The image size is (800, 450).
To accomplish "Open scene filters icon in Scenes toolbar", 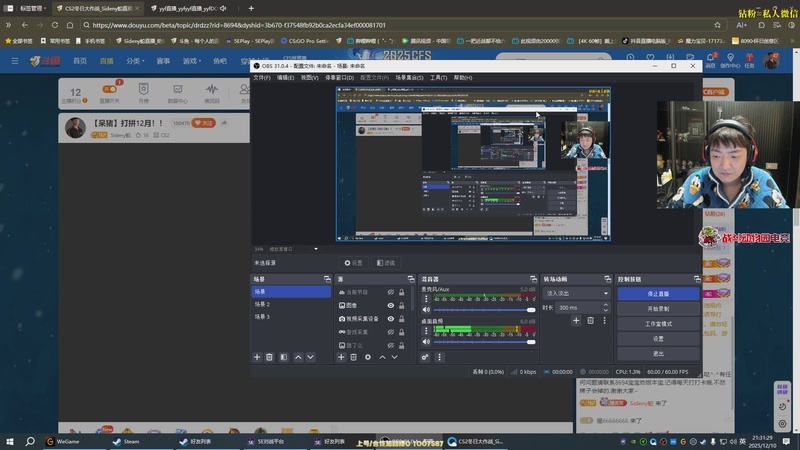I will [x=284, y=357].
